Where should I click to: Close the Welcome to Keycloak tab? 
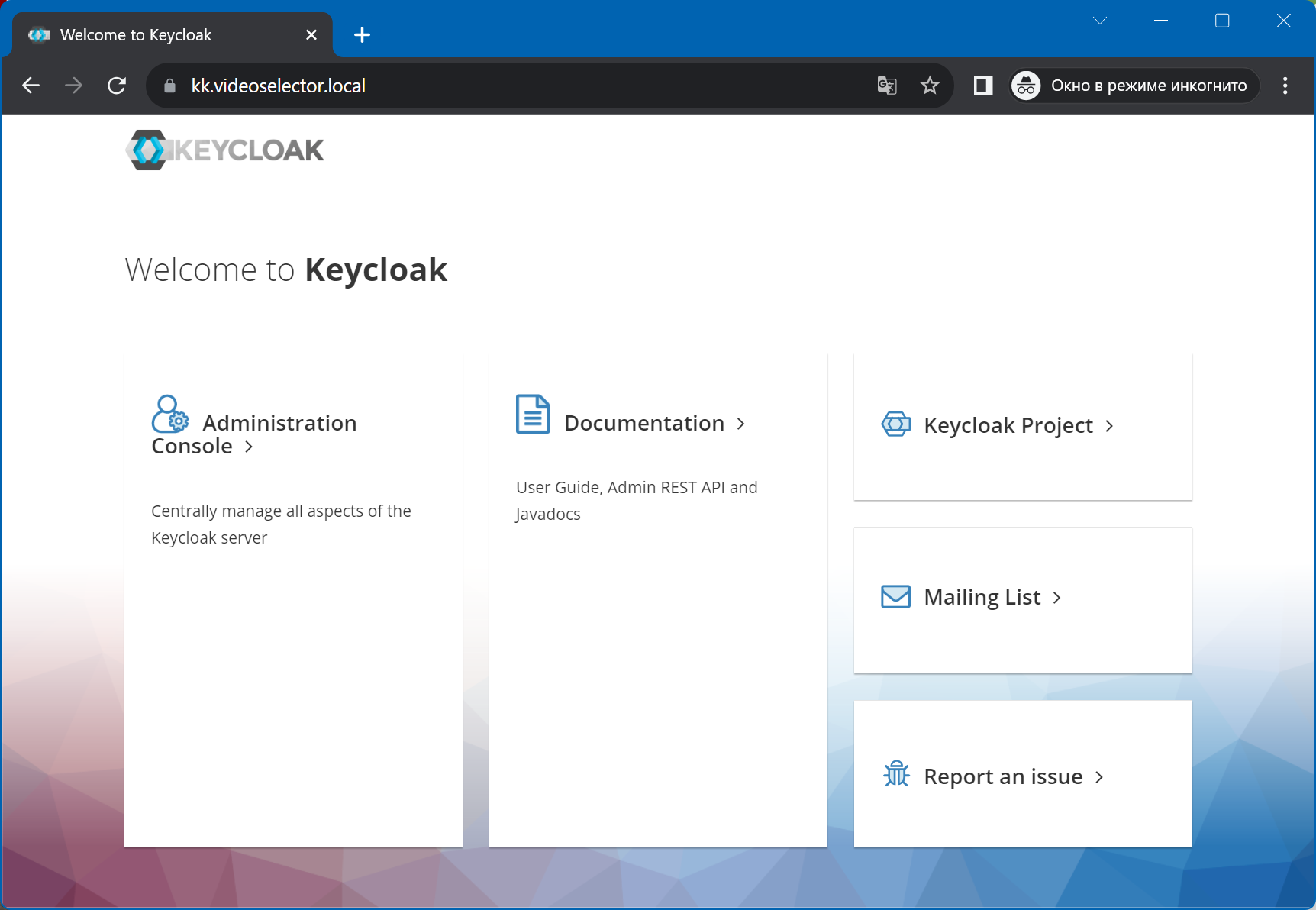click(311, 35)
